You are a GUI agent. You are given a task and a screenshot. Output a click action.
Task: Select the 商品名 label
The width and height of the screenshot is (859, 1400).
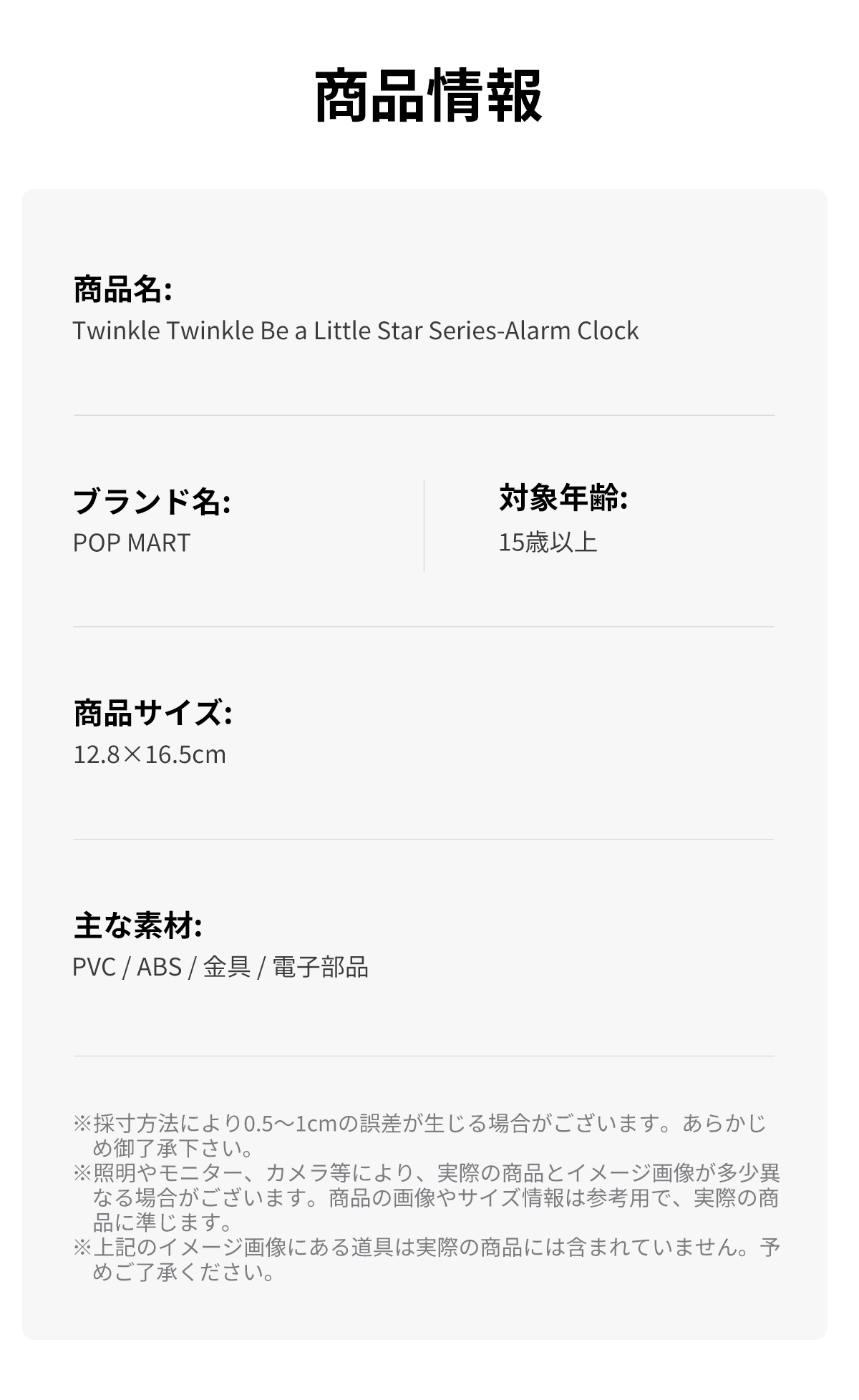(122, 289)
